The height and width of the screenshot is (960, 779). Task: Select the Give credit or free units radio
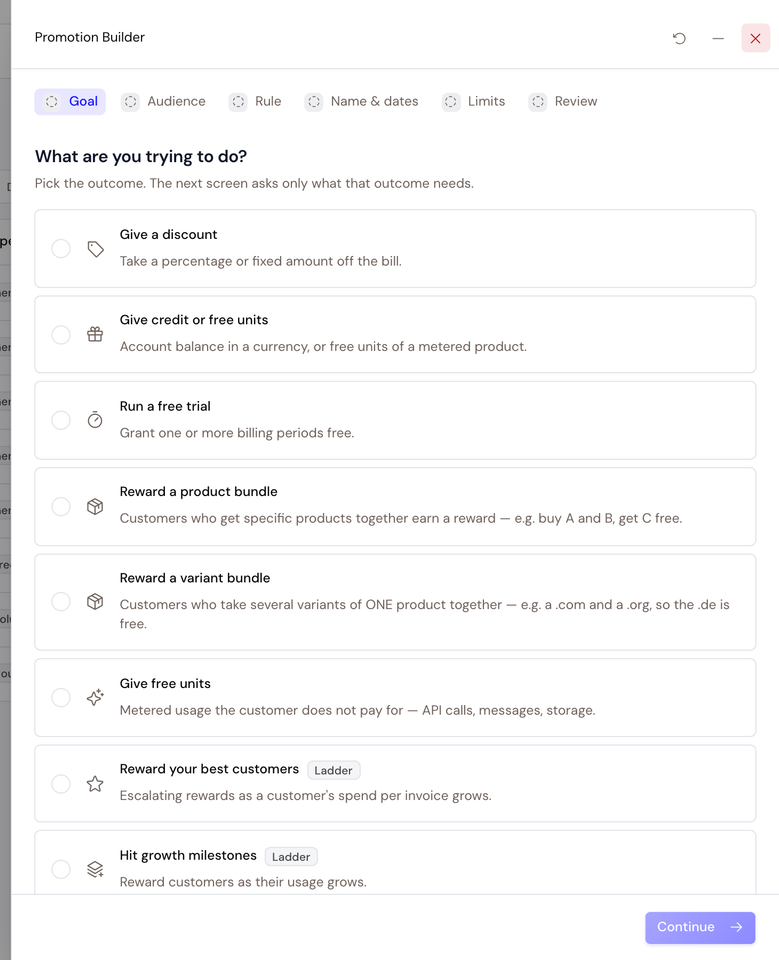pyautogui.click(x=61, y=334)
